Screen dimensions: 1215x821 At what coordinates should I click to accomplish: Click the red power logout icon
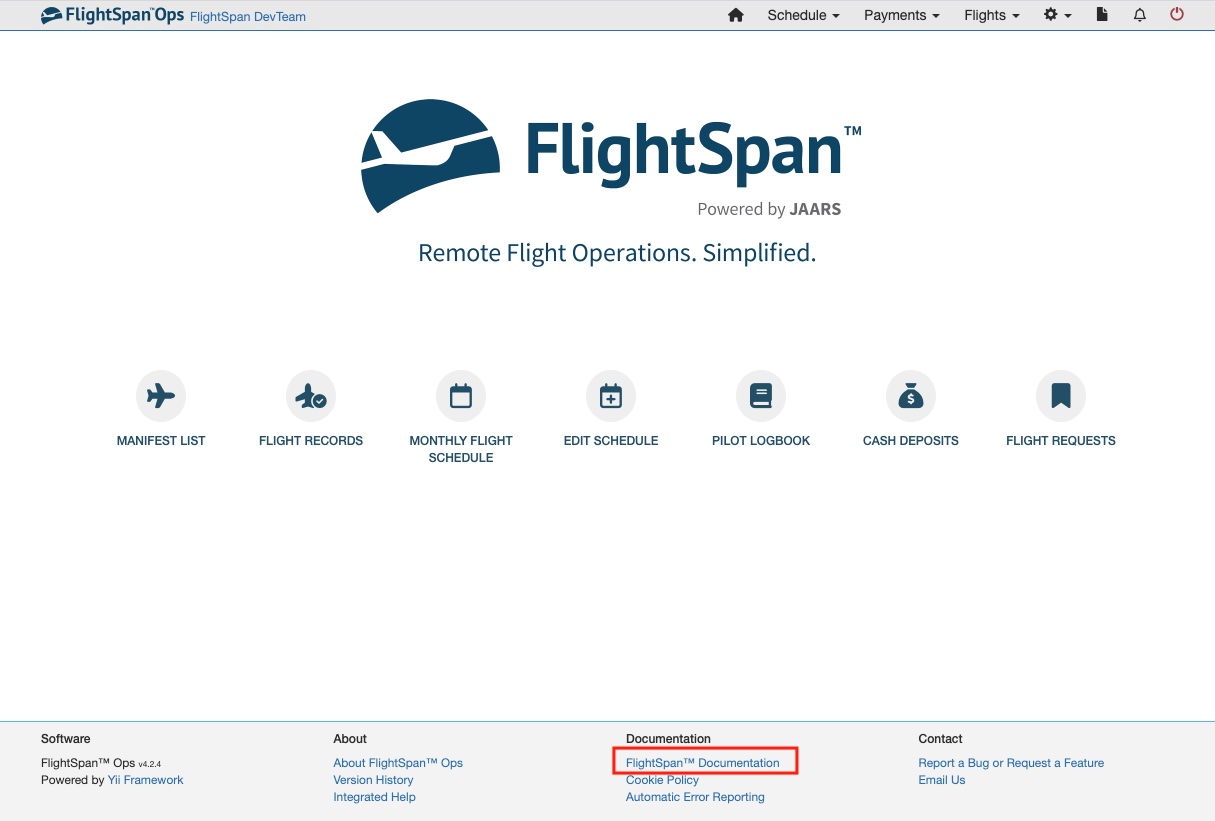pyautogui.click(x=1177, y=15)
